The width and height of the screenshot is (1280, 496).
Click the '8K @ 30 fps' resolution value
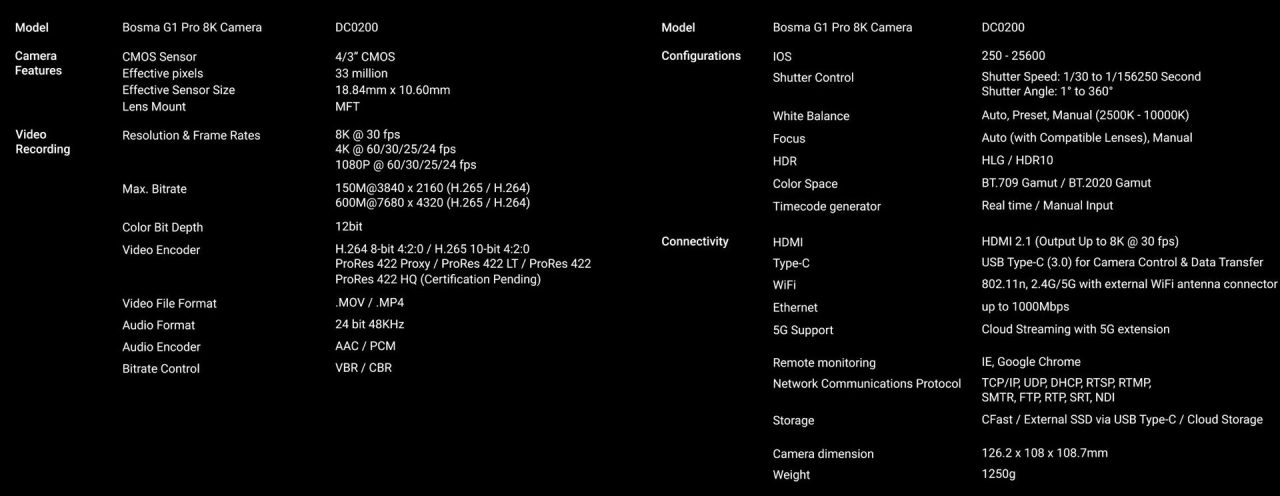click(368, 133)
